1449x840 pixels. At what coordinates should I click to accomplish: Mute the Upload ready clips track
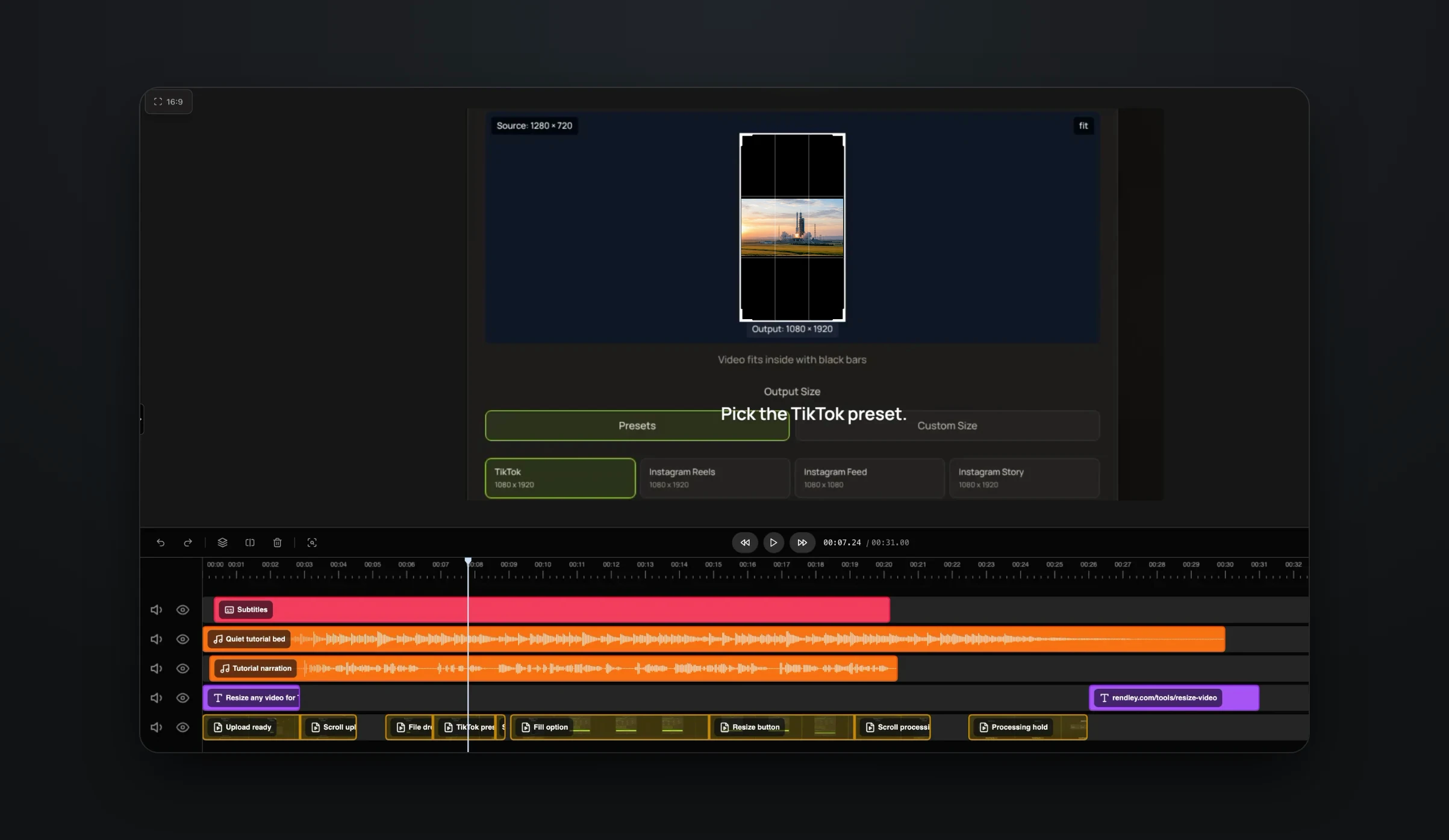pyautogui.click(x=156, y=727)
